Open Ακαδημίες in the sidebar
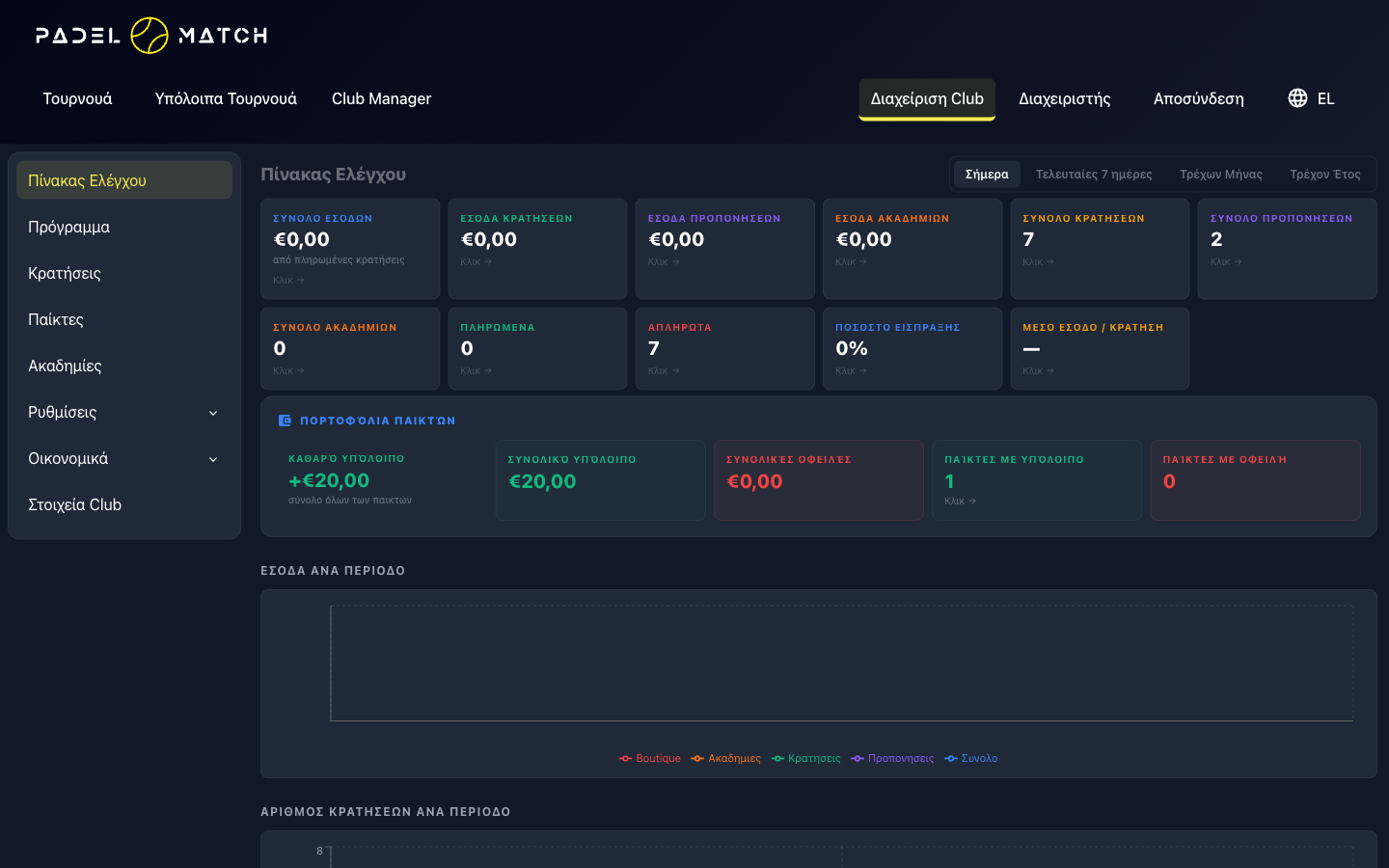Viewport: 1389px width, 868px height. tap(124, 366)
